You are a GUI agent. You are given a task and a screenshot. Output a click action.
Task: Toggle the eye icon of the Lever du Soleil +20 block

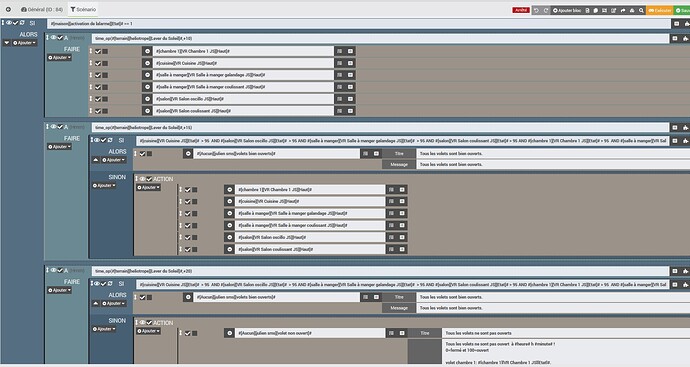pyautogui.click(x=53, y=270)
